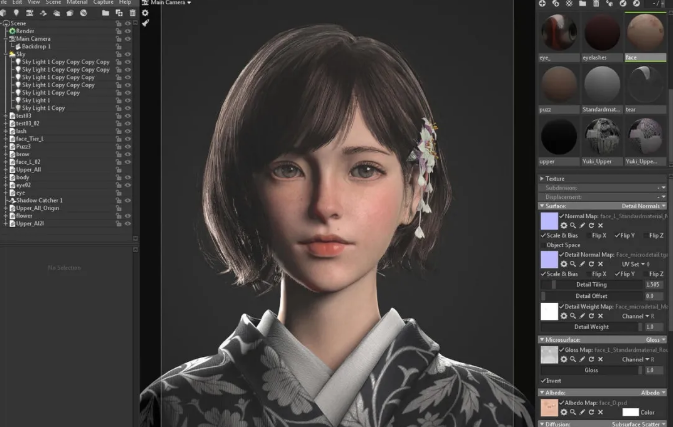The image size is (673, 427).
Task: Select the Shadow Catcher 1 object
Action: click(x=39, y=200)
